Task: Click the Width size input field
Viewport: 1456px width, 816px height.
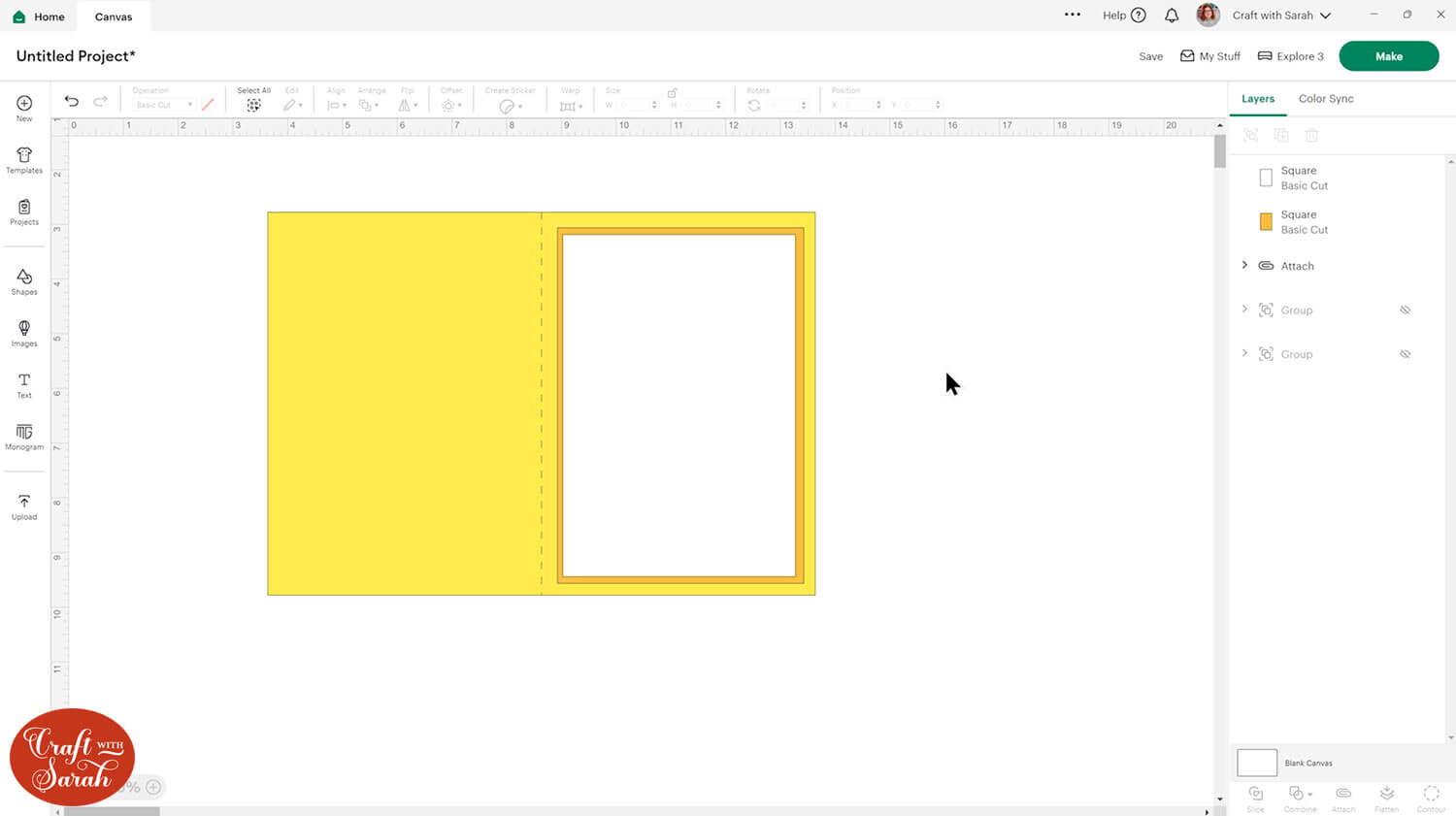Action: tap(638, 105)
